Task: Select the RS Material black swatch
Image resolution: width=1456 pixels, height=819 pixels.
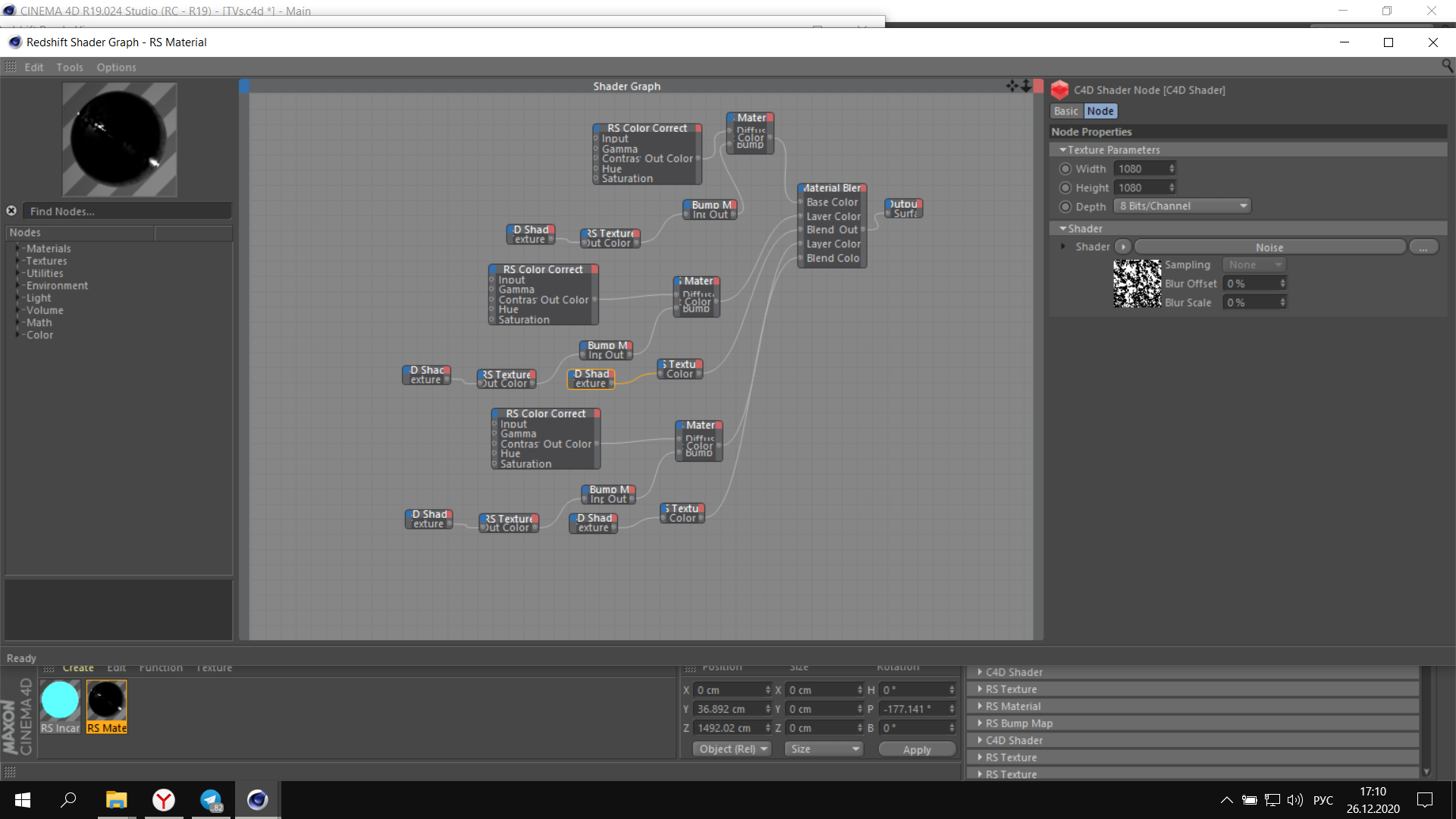Action: (106, 700)
